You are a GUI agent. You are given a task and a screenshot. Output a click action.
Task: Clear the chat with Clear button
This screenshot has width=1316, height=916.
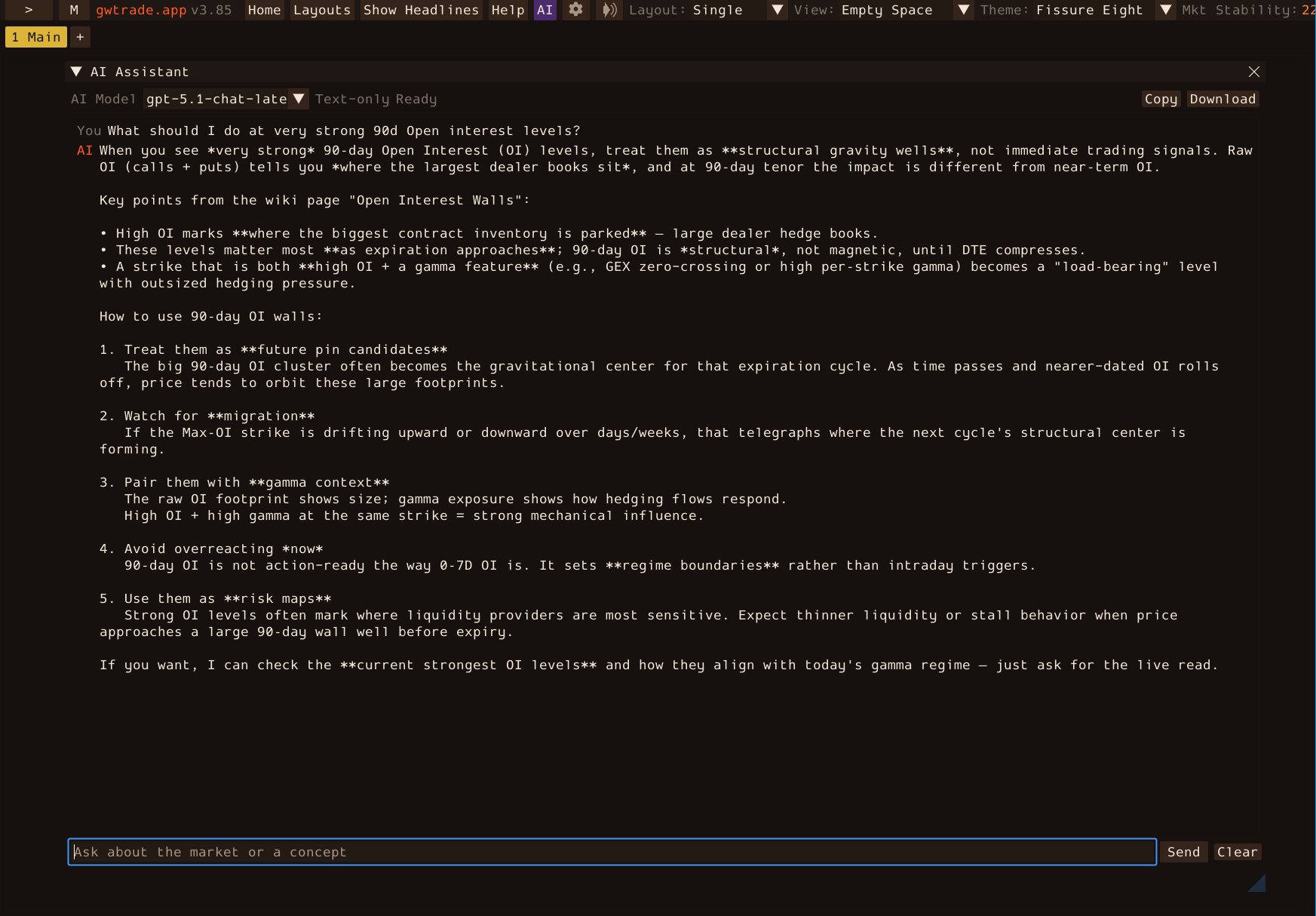1238,852
